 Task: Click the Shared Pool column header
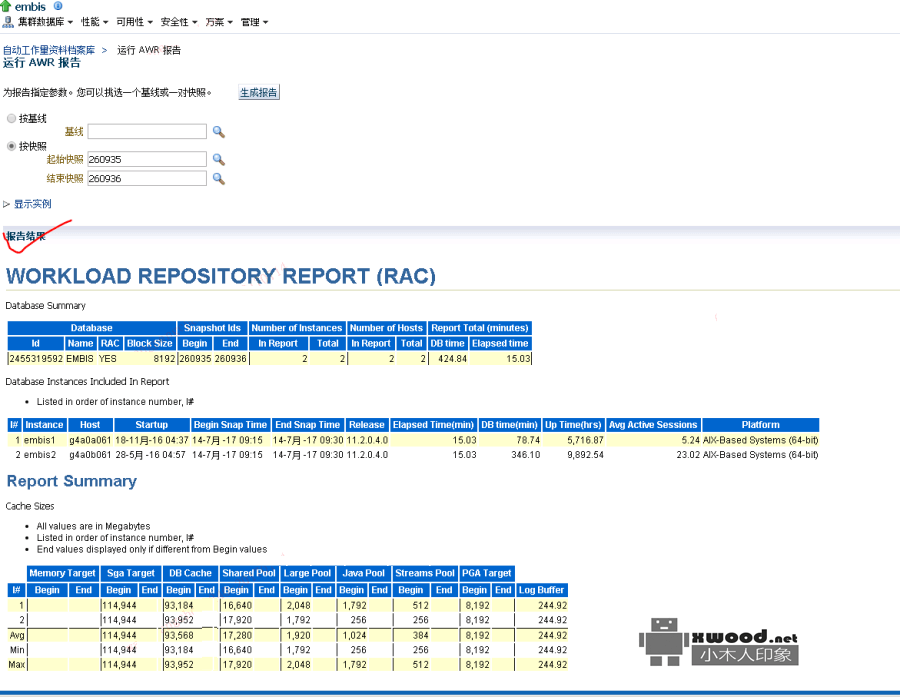point(249,573)
